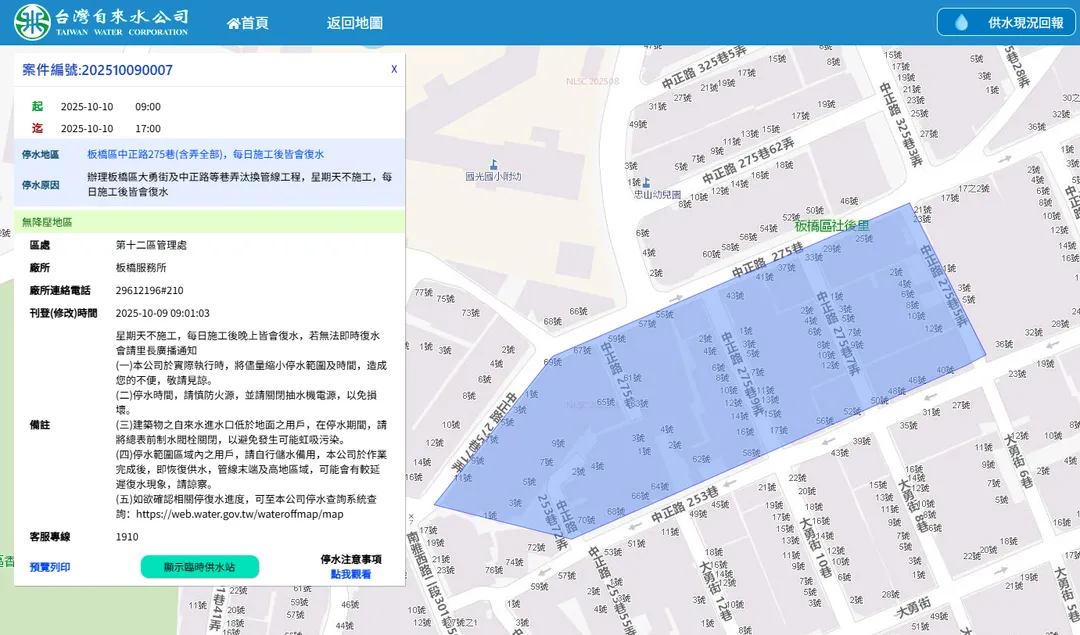Select 返回地圖 in header
Viewport: 1080px width, 635px height.
click(354, 23)
